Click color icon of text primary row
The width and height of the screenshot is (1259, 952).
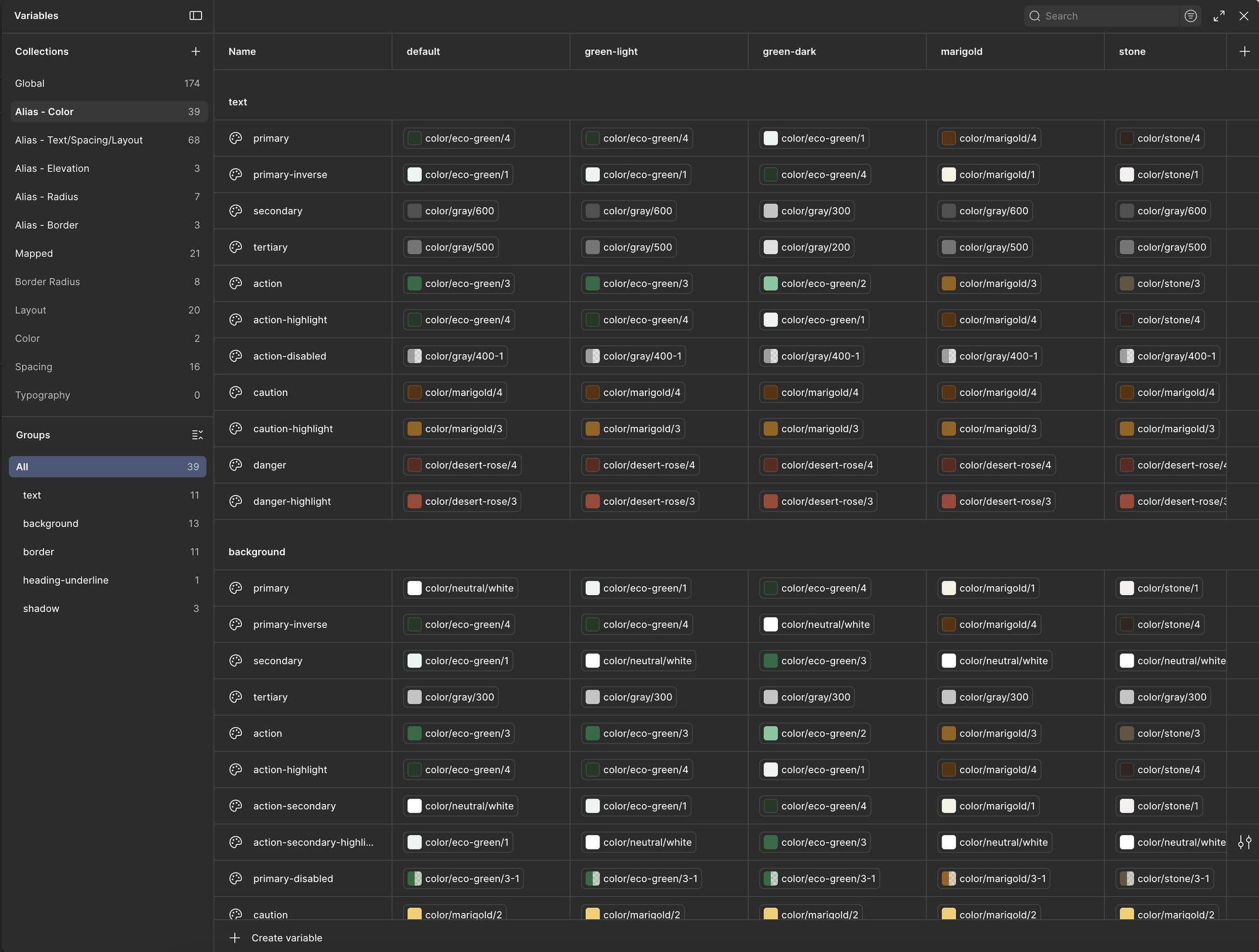[x=236, y=139]
